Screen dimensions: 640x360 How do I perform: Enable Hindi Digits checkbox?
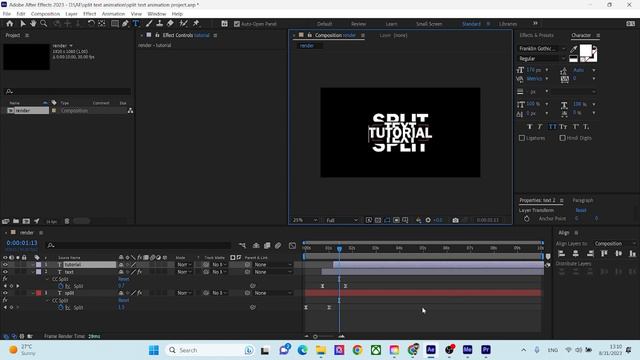coord(562,138)
